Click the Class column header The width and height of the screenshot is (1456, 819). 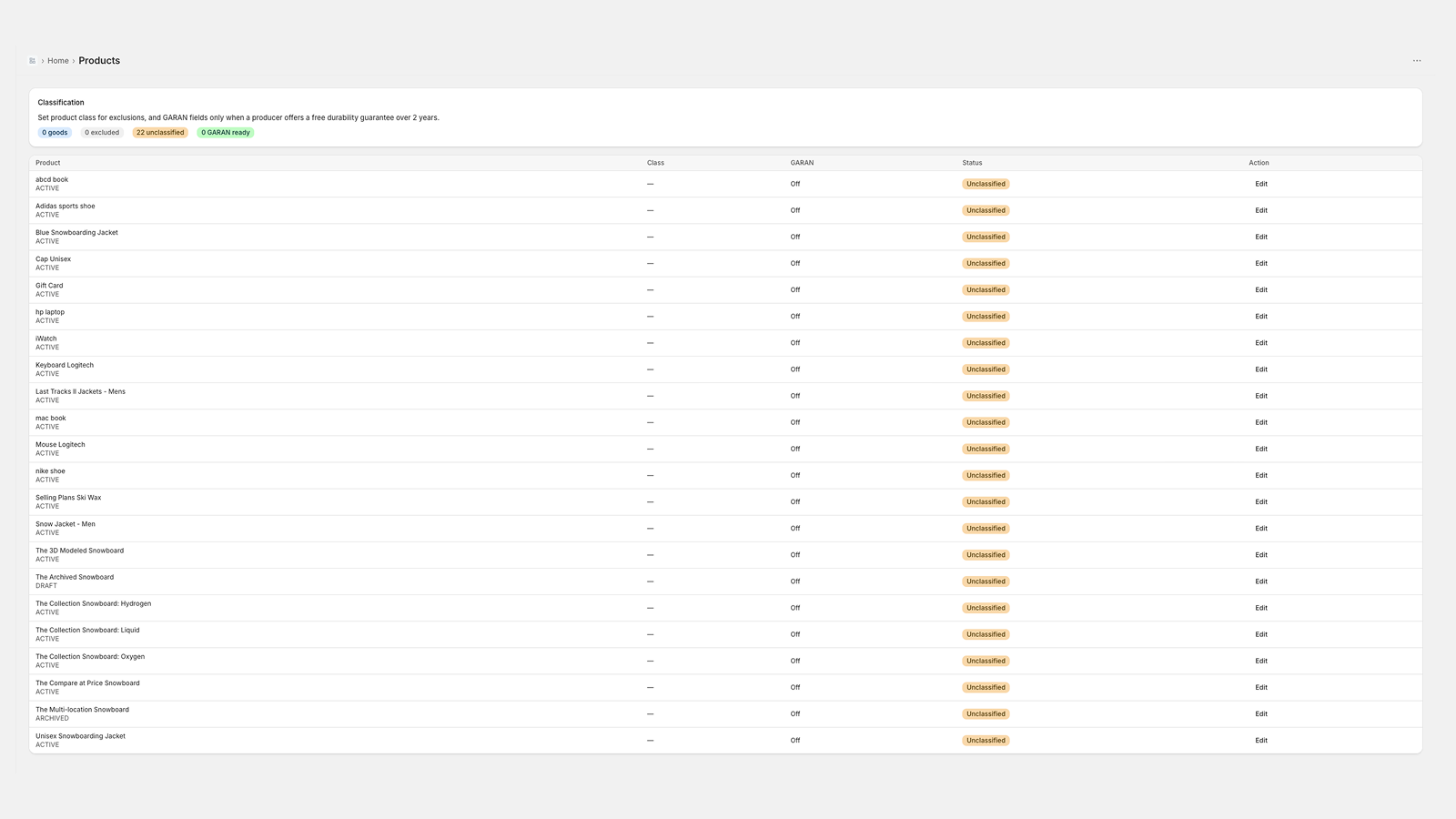(x=655, y=163)
